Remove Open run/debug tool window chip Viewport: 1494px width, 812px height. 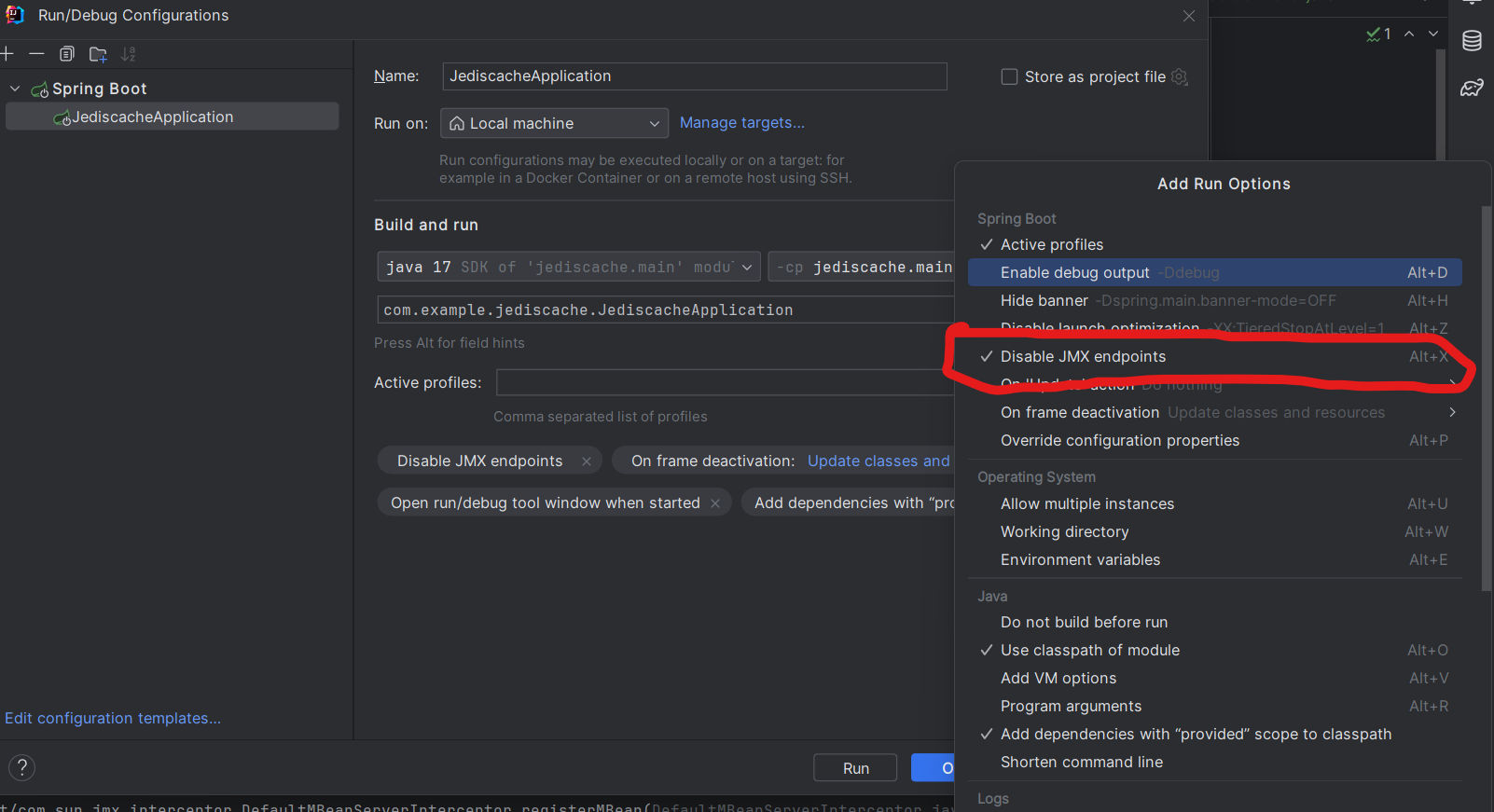pos(715,503)
